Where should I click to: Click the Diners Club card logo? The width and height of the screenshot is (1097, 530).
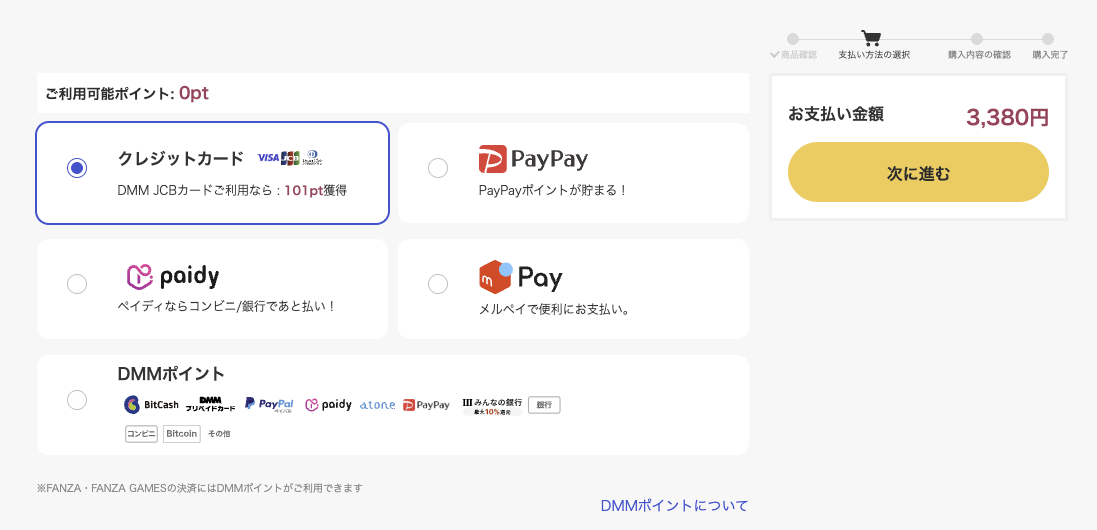pyautogui.click(x=313, y=158)
